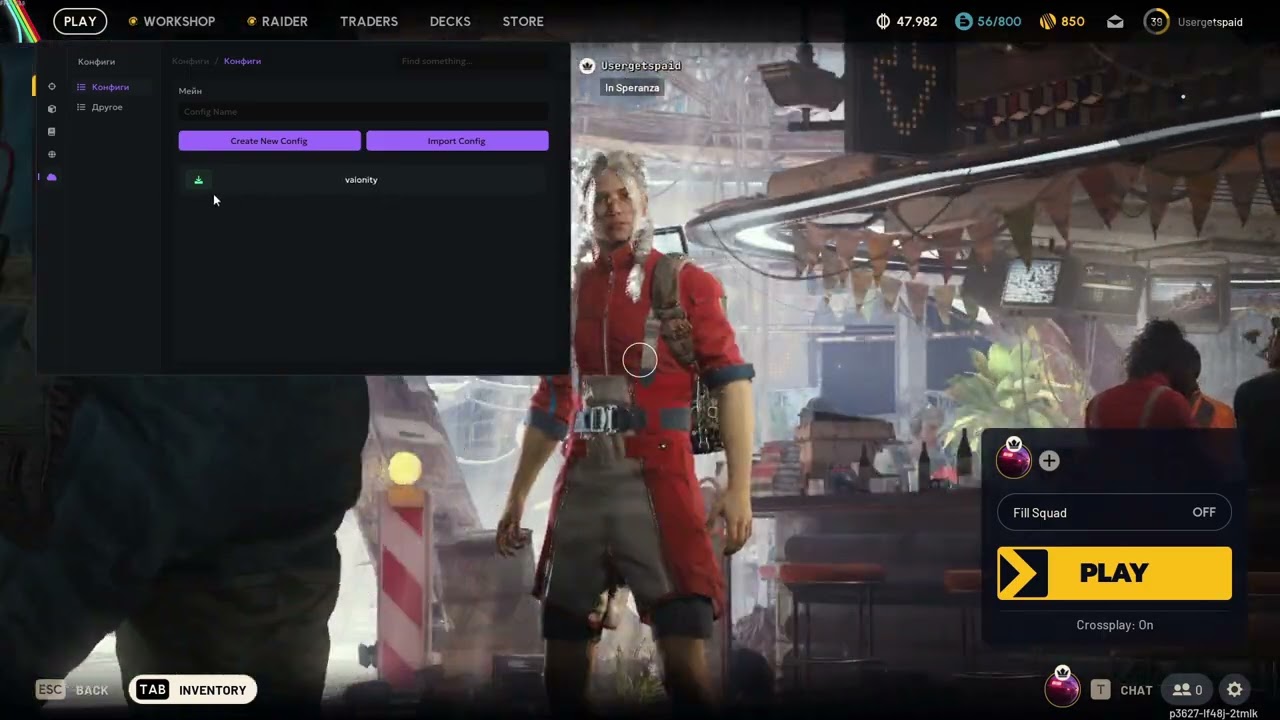
Task: Open the globe section in overlay sidebar
Action: pos(52,154)
